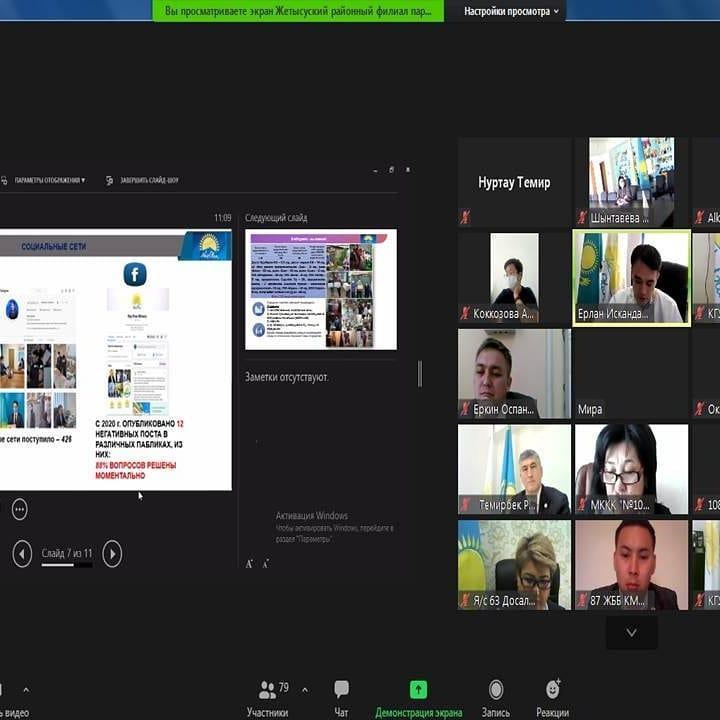720x720 pixels.
Task: Click the slide progress bar under Слайд 7 из 11
Action: pos(66,565)
